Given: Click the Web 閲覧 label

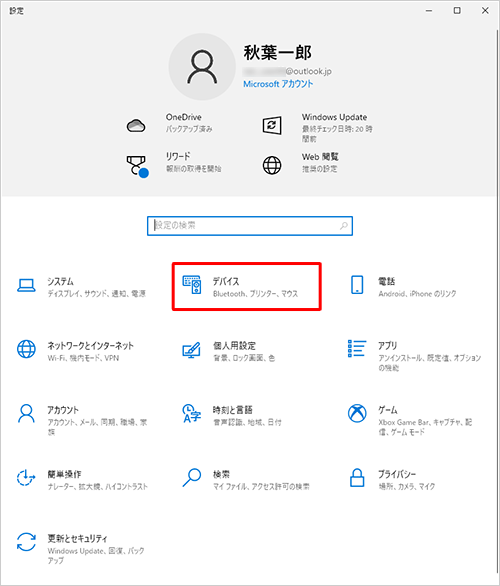Looking at the screenshot, I should tap(320, 157).
